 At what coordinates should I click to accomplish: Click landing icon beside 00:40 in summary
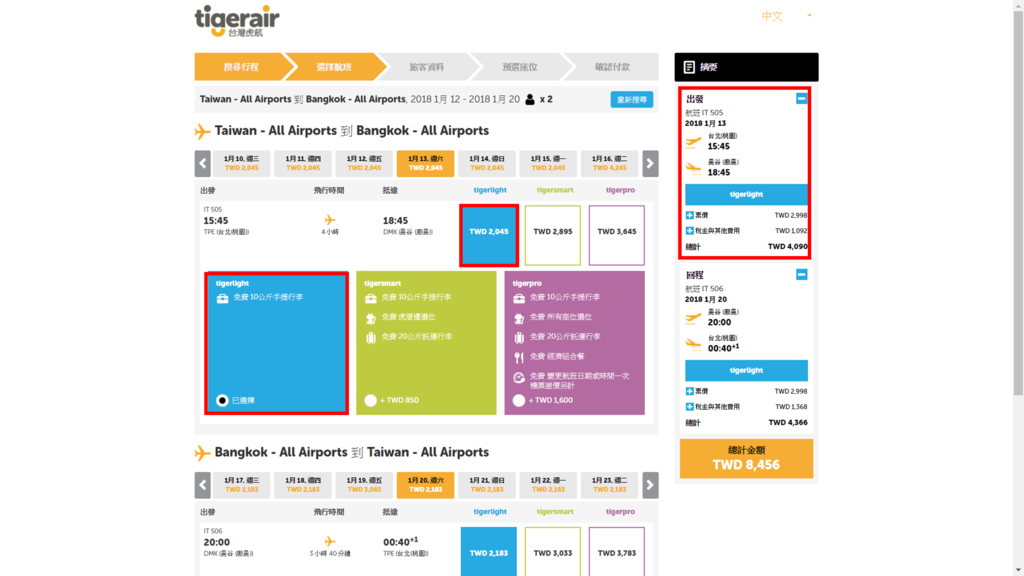pos(694,344)
